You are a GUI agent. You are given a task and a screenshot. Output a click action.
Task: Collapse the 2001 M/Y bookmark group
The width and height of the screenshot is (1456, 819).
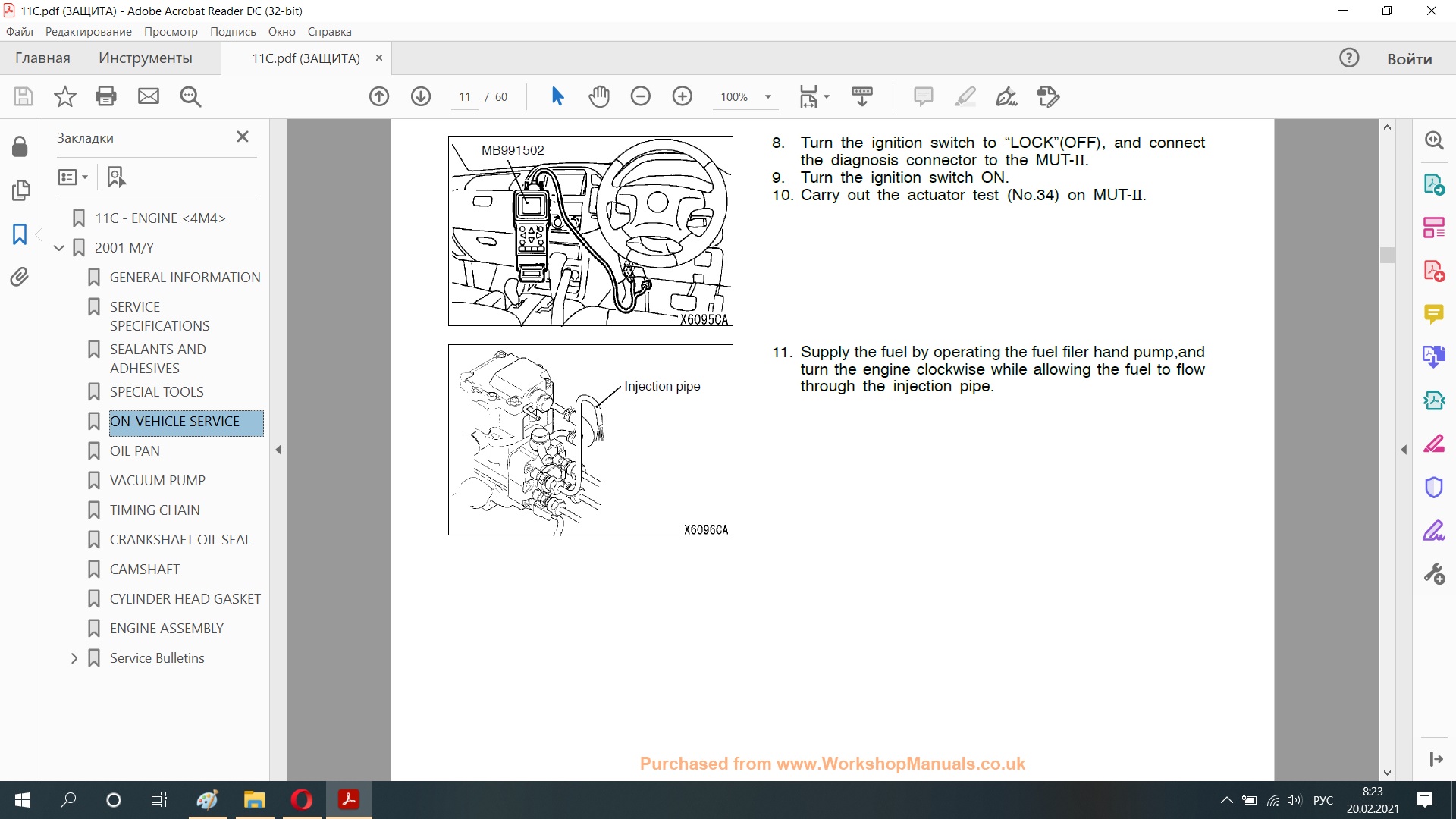[59, 248]
